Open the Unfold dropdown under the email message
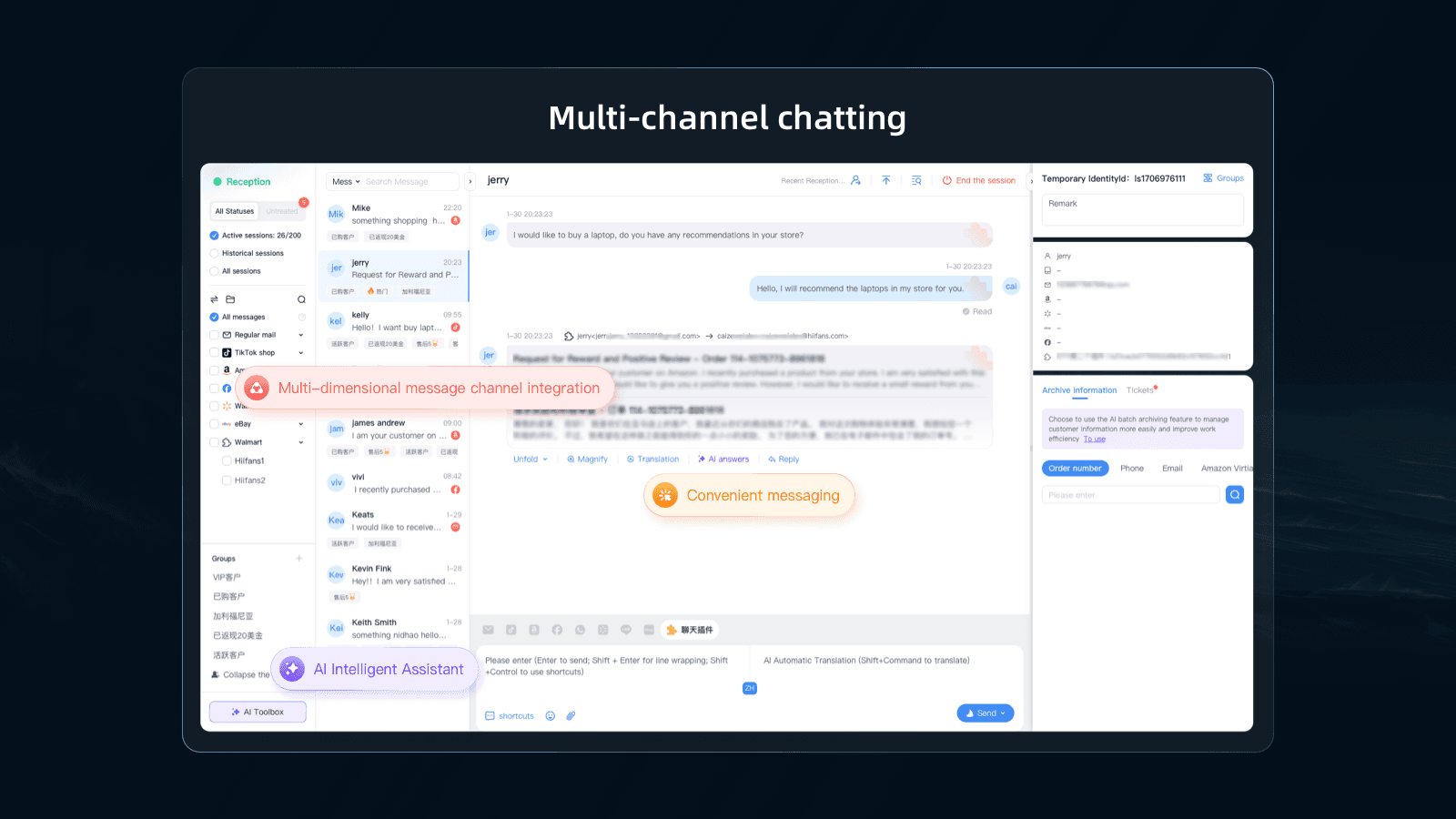Viewport: 1456px width, 819px height. [530, 459]
